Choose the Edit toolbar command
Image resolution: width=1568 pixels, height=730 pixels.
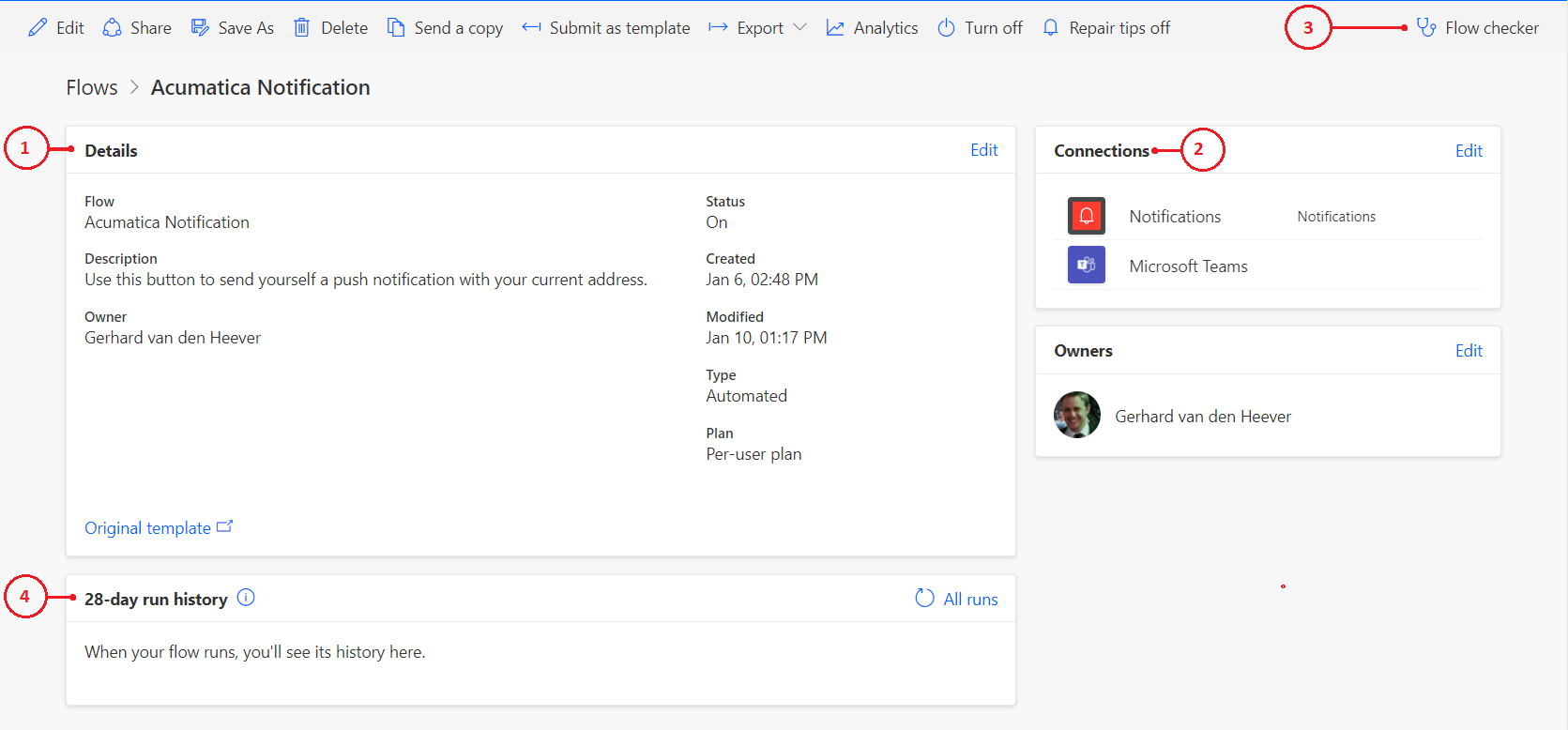[x=56, y=28]
